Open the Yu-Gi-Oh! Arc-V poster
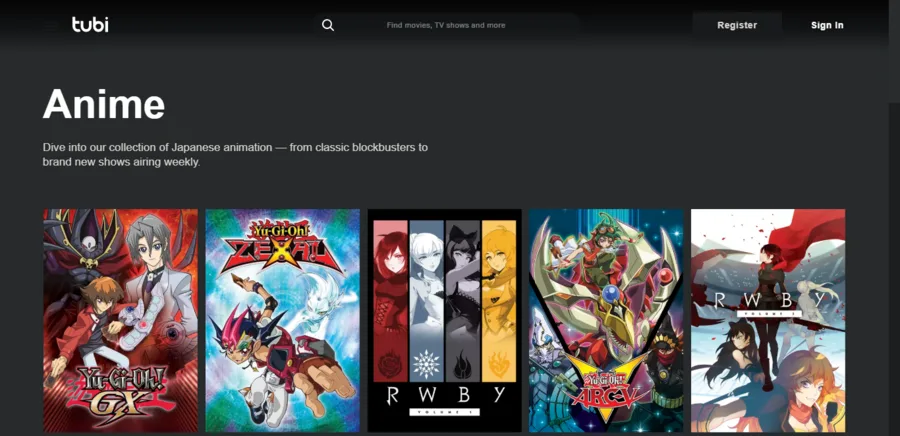Screen dimensions: 900x436 point(606,320)
